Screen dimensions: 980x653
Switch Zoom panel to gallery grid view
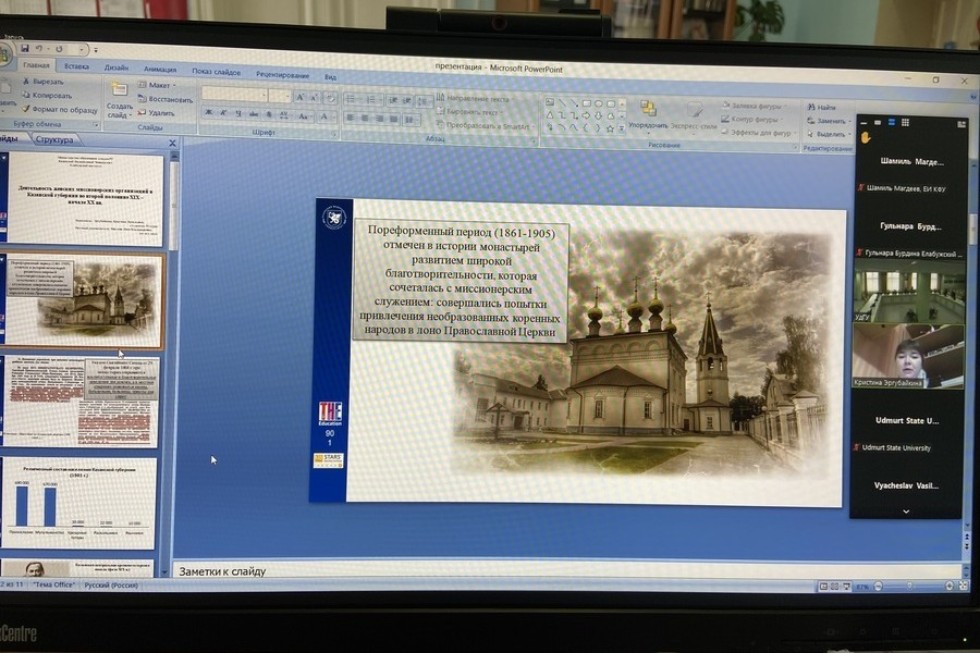(905, 122)
